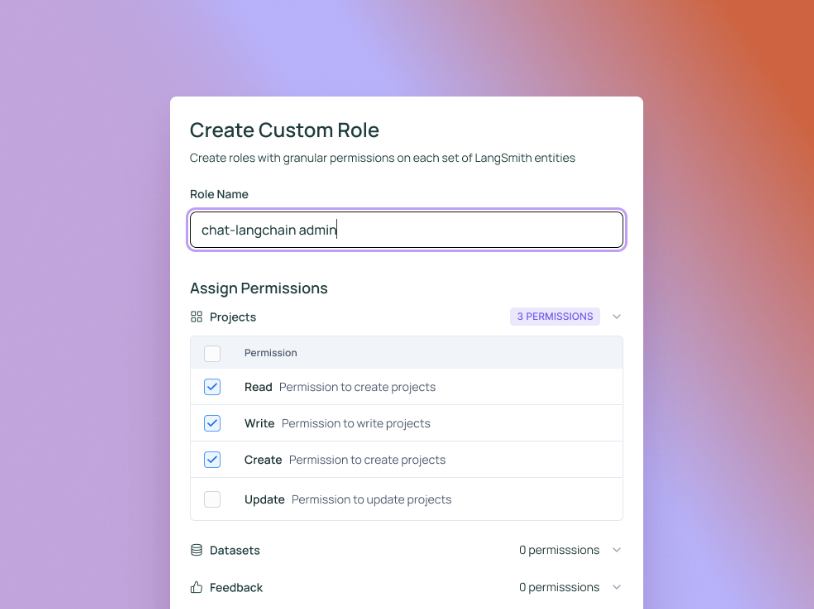Uncheck the Read permission checkbox

[x=212, y=387]
